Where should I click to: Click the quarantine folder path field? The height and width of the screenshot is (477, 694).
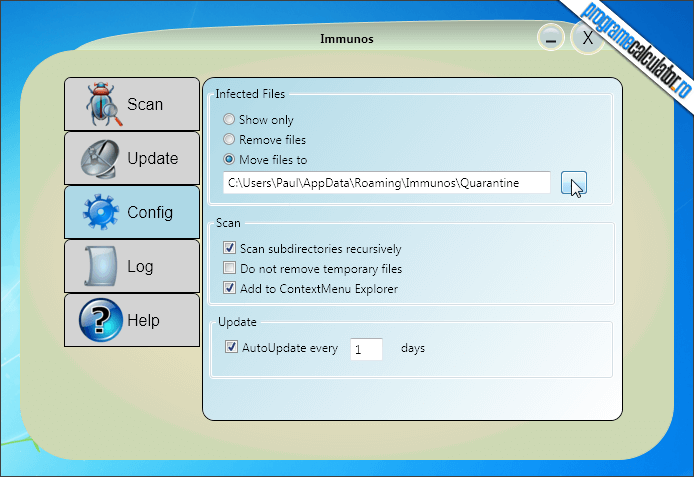[x=387, y=183]
